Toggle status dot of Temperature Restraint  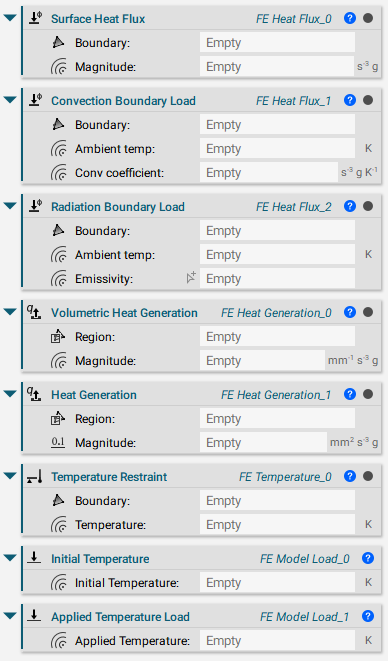pos(368,476)
